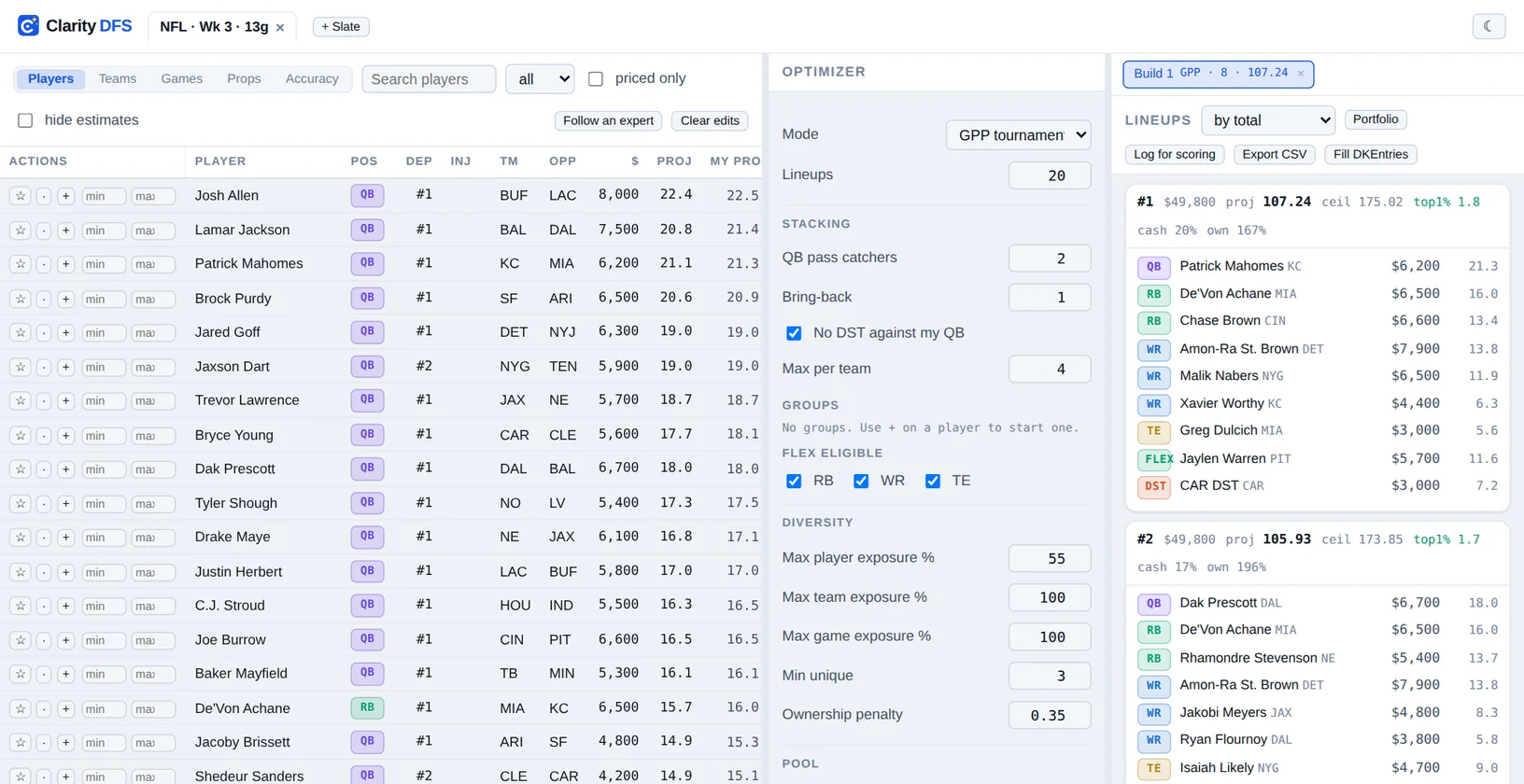The width and height of the screenshot is (1524, 784).
Task: Click the plus icon for Trevor Lawrence
Action: (x=65, y=401)
